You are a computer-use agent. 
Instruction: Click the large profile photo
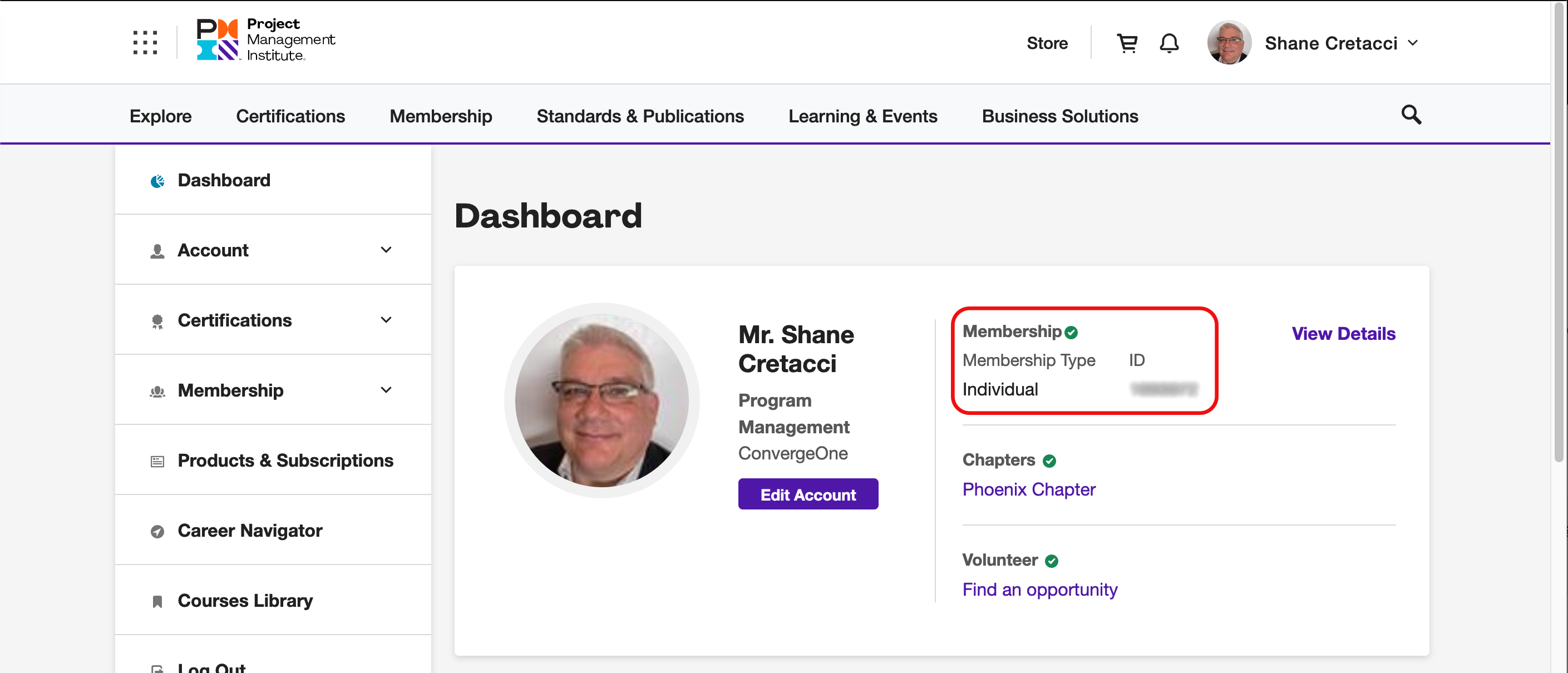(601, 400)
